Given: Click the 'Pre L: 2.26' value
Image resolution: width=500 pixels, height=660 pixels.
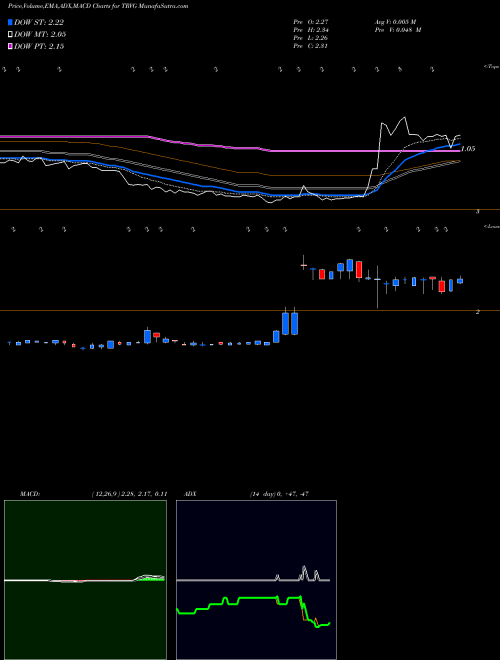Looking at the screenshot, I should pyautogui.click(x=311, y=37).
